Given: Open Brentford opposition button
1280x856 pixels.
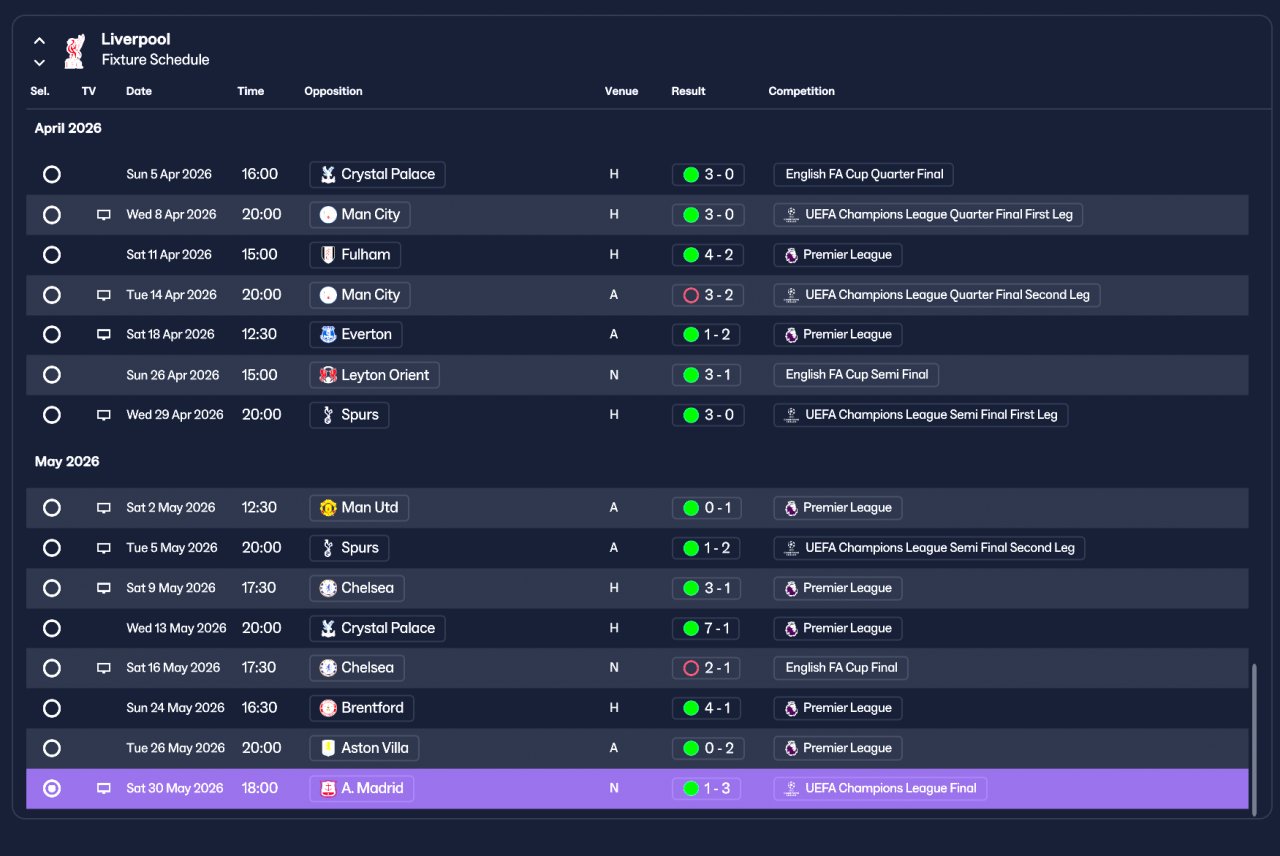Looking at the screenshot, I should pyautogui.click(x=361, y=708).
